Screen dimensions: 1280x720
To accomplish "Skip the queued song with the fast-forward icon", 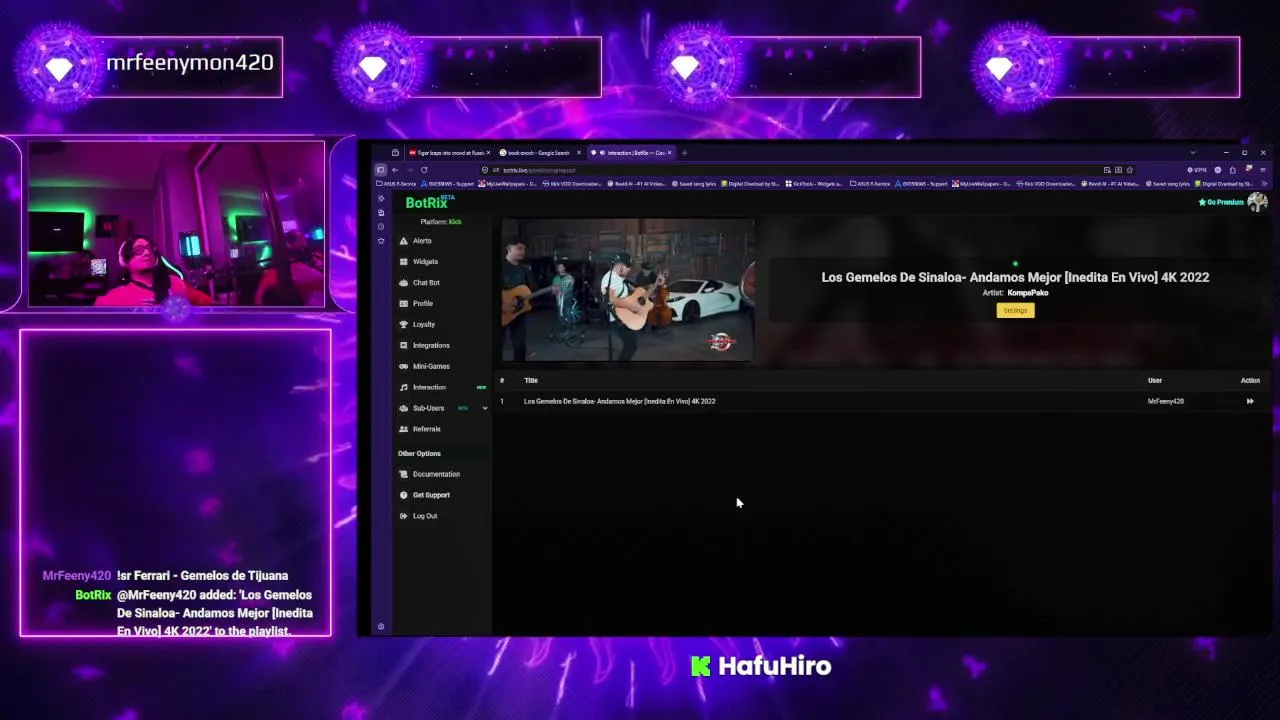I will tap(1250, 402).
